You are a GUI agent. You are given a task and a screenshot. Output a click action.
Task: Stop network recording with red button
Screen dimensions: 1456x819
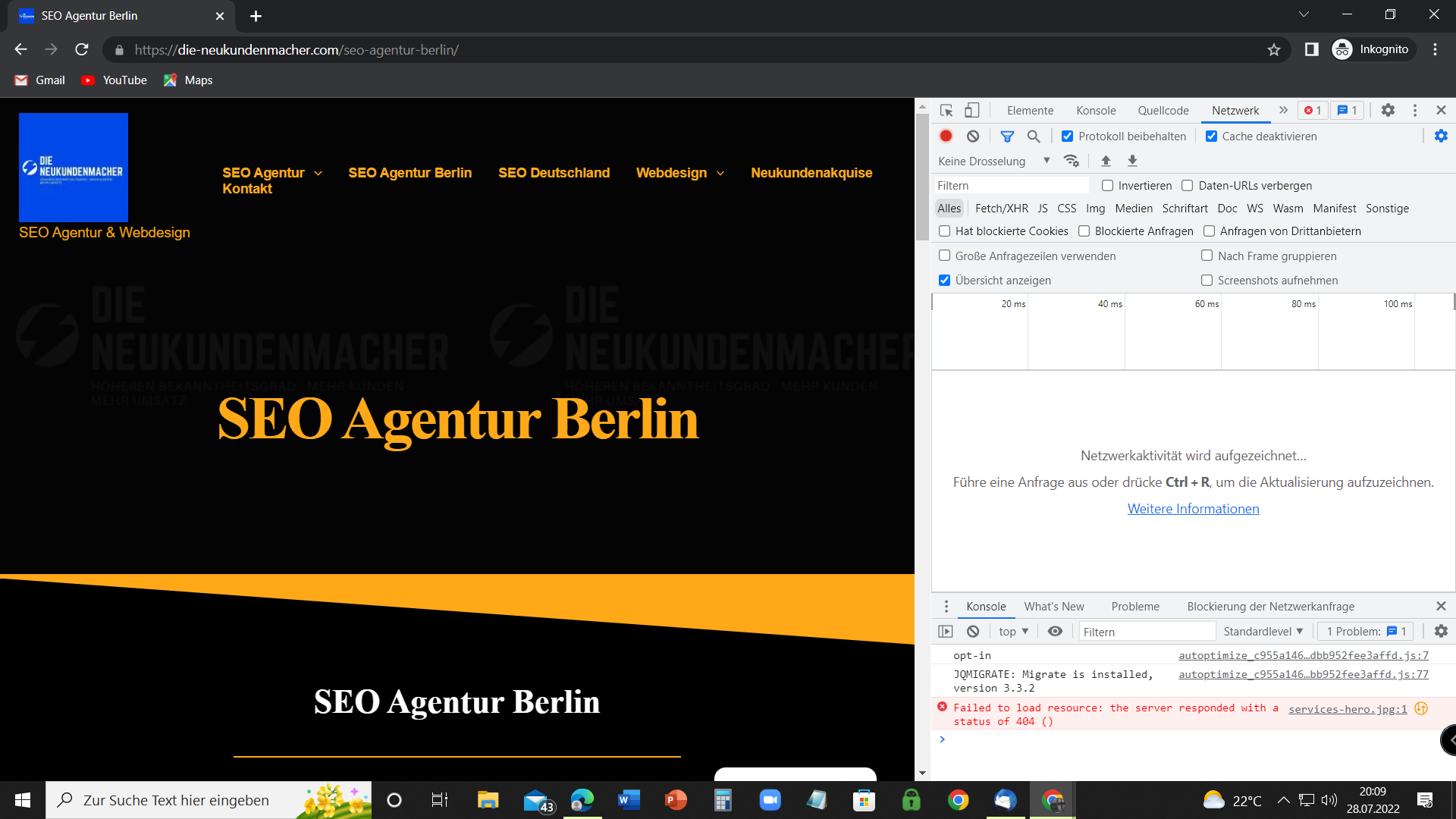(946, 136)
